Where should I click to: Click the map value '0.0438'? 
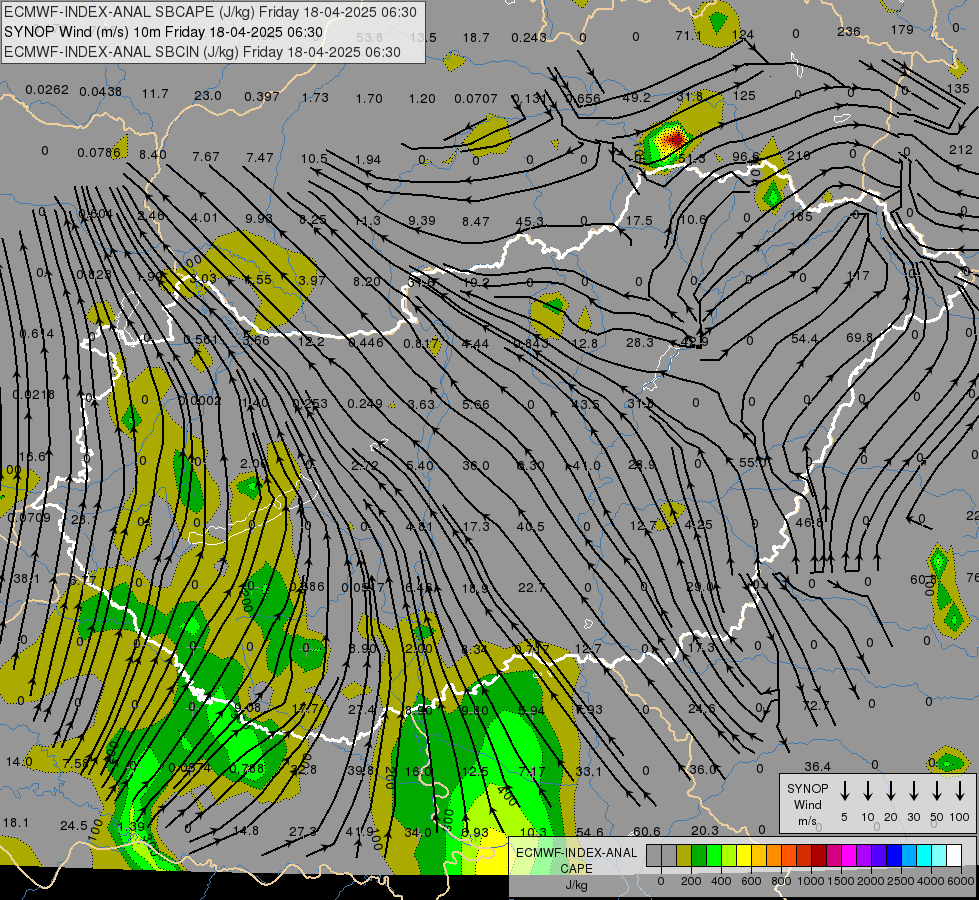pos(101,91)
